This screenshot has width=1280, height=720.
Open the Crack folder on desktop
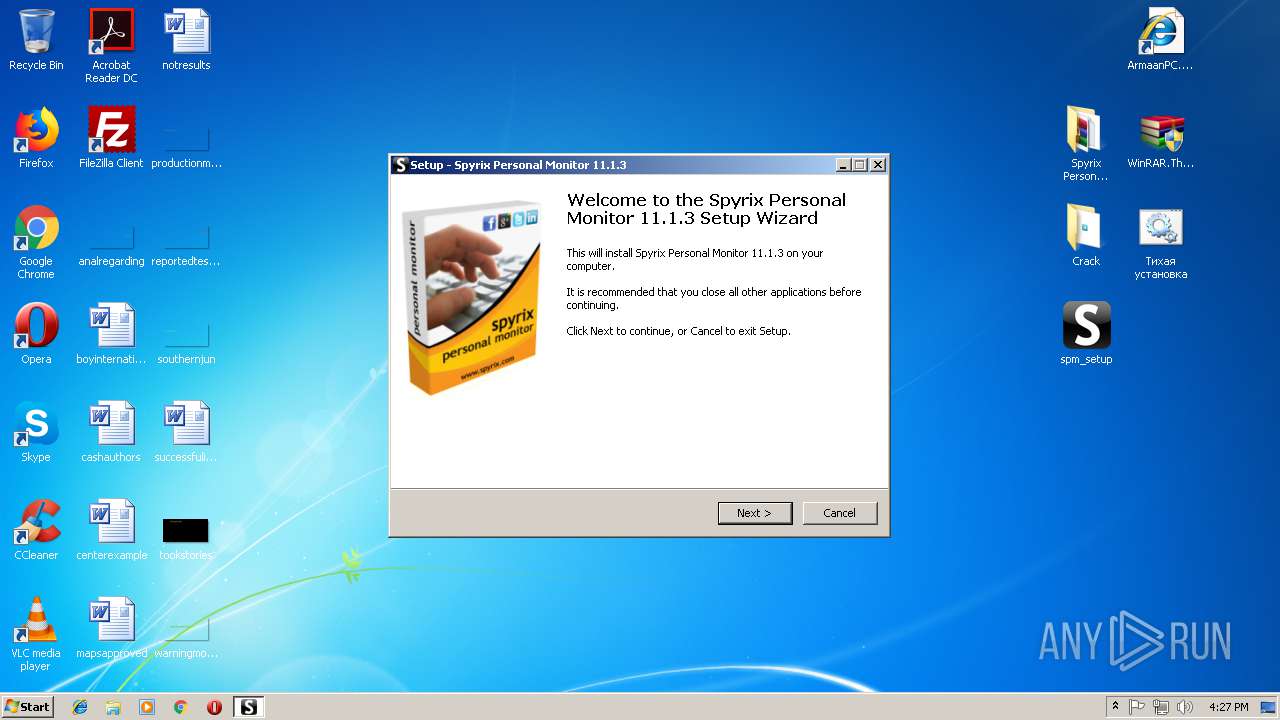point(1086,236)
